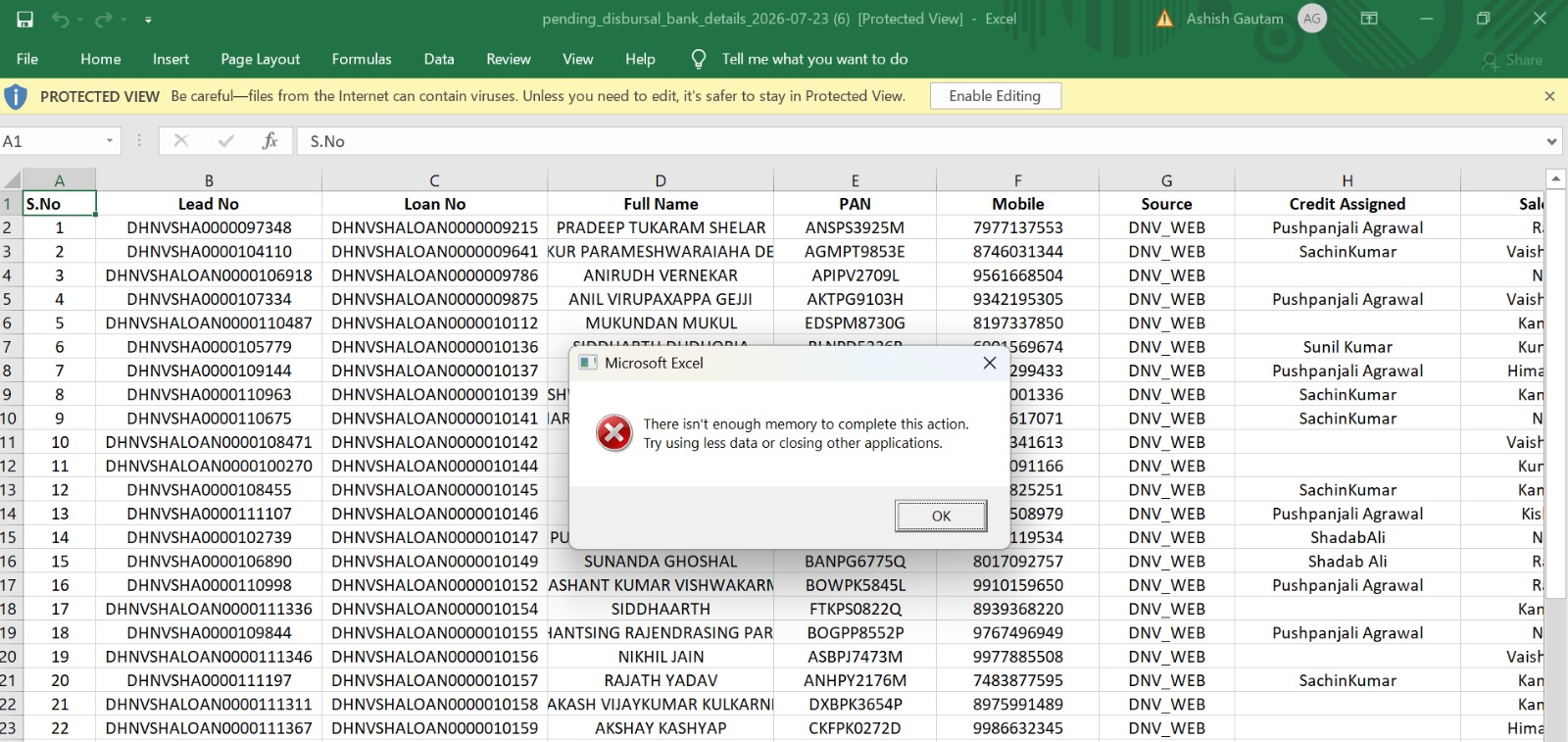This screenshot has height=742, width=1568.
Task: Open the Help tab
Action: 640,59
